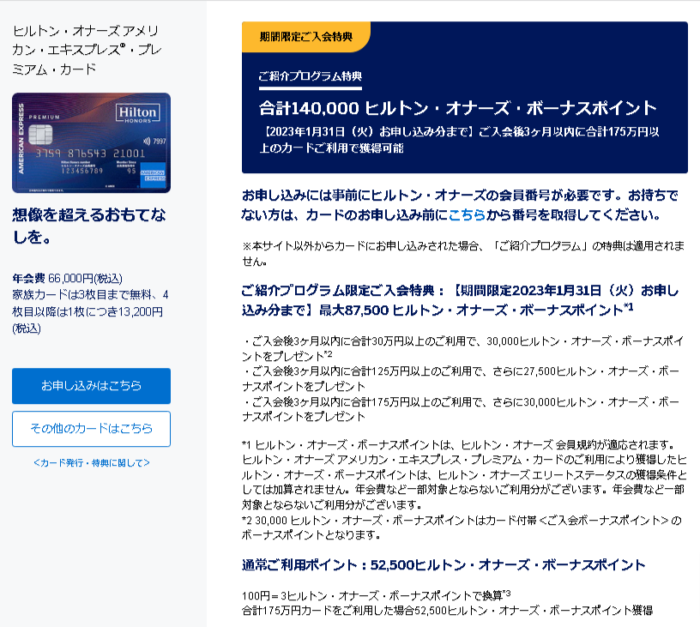Click the 最大87,500 ボーナスポイント heading
The image size is (700, 627).
tap(460, 300)
